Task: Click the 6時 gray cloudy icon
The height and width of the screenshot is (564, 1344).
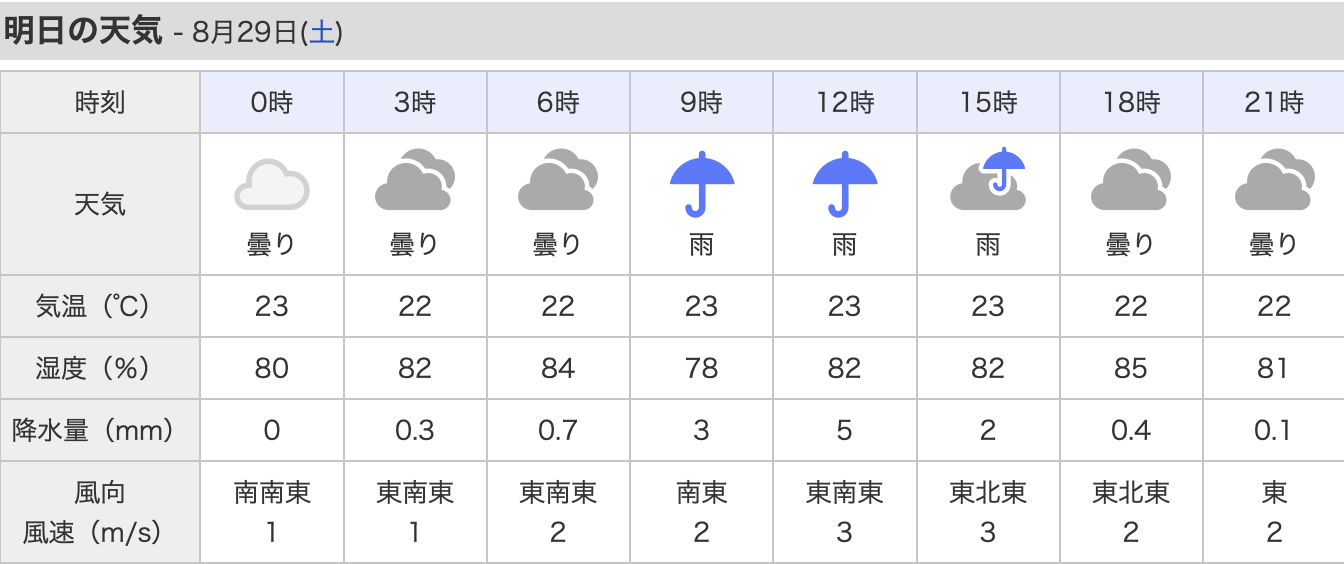Action: pyautogui.click(x=558, y=180)
